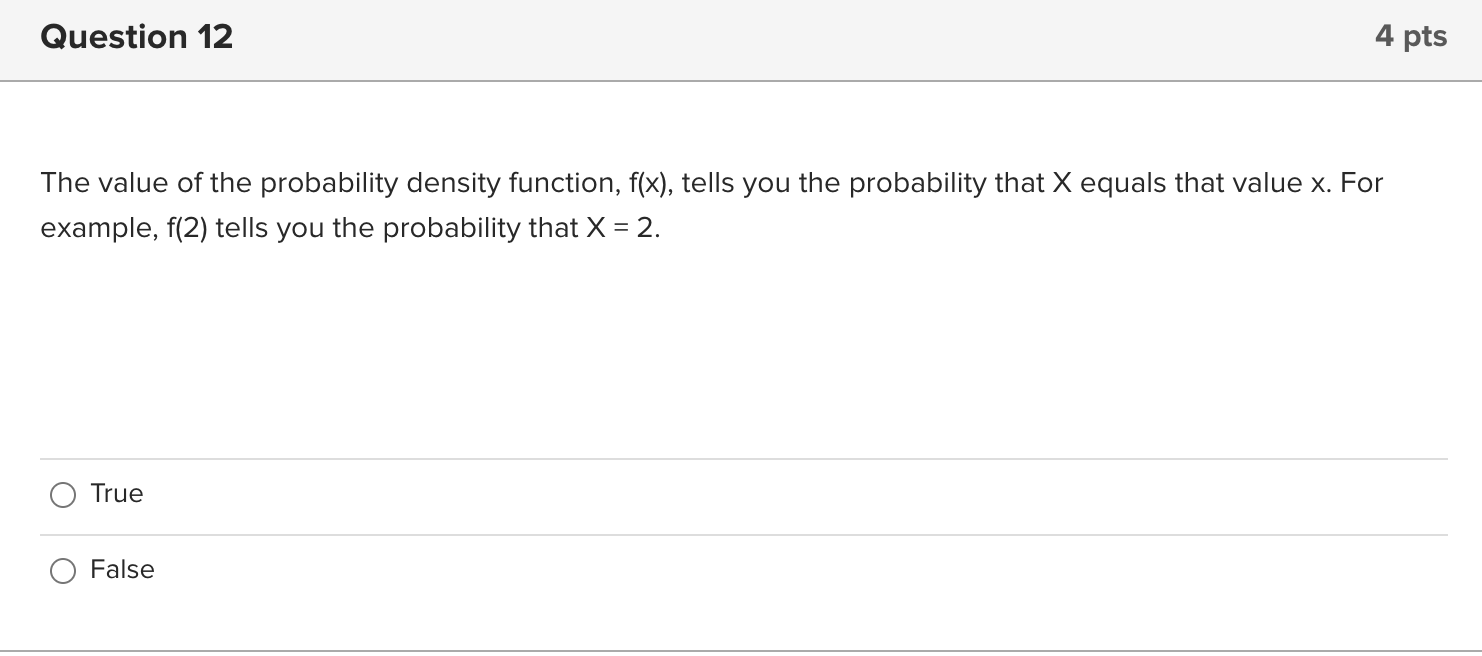Click the 4 pts label

click(1412, 36)
